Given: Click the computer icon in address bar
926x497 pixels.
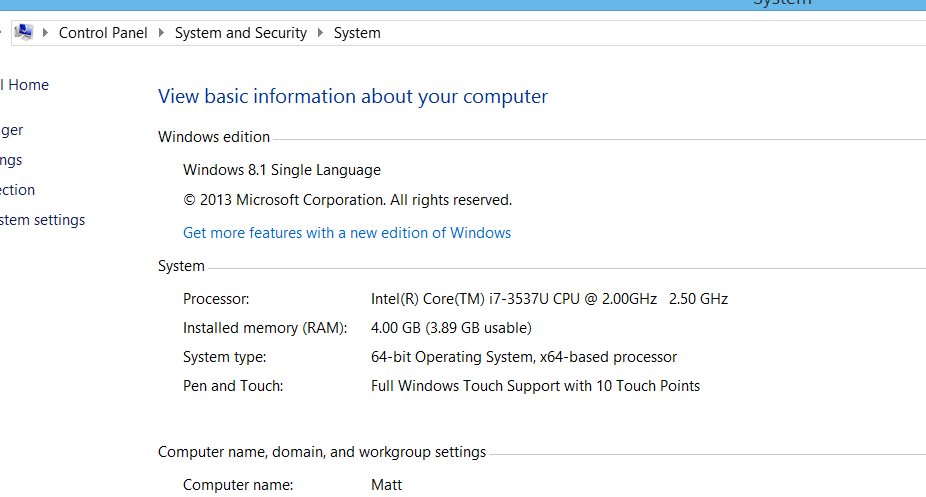Looking at the screenshot, I should [24, 32].
